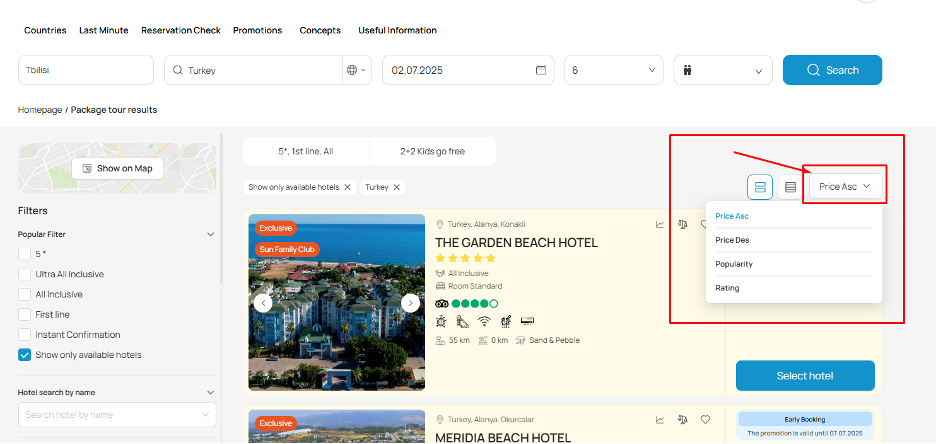The height and width of the screenshot is (444, 936).
Task: Follow the Homepage breadcrumb link
Action: pyautogui.click(x=40, y=110)
